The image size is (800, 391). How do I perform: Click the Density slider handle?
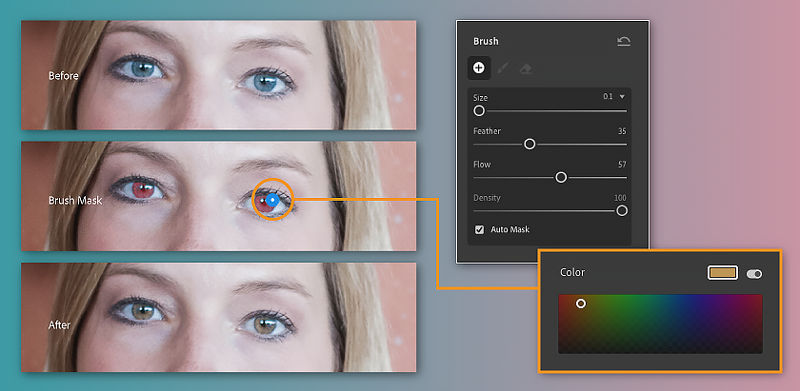click(x=621, y=210)
